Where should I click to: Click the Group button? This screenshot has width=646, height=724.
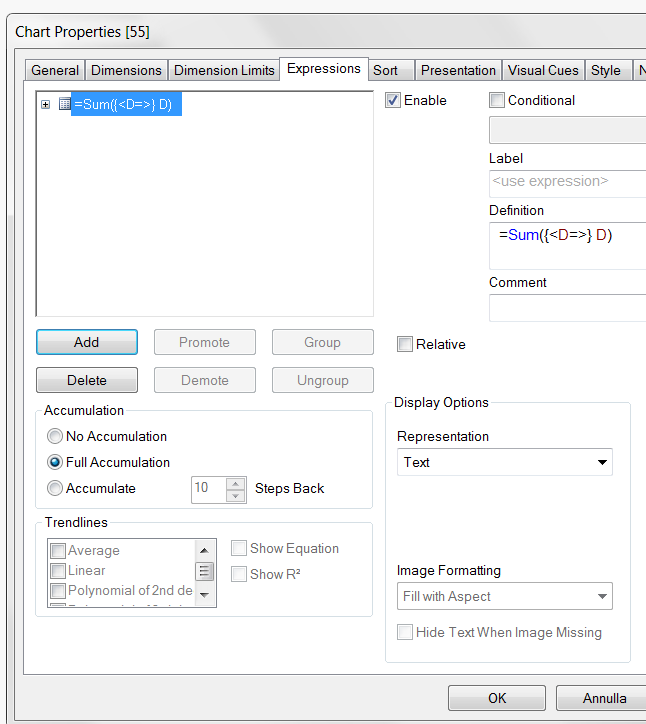coord(323,342)
